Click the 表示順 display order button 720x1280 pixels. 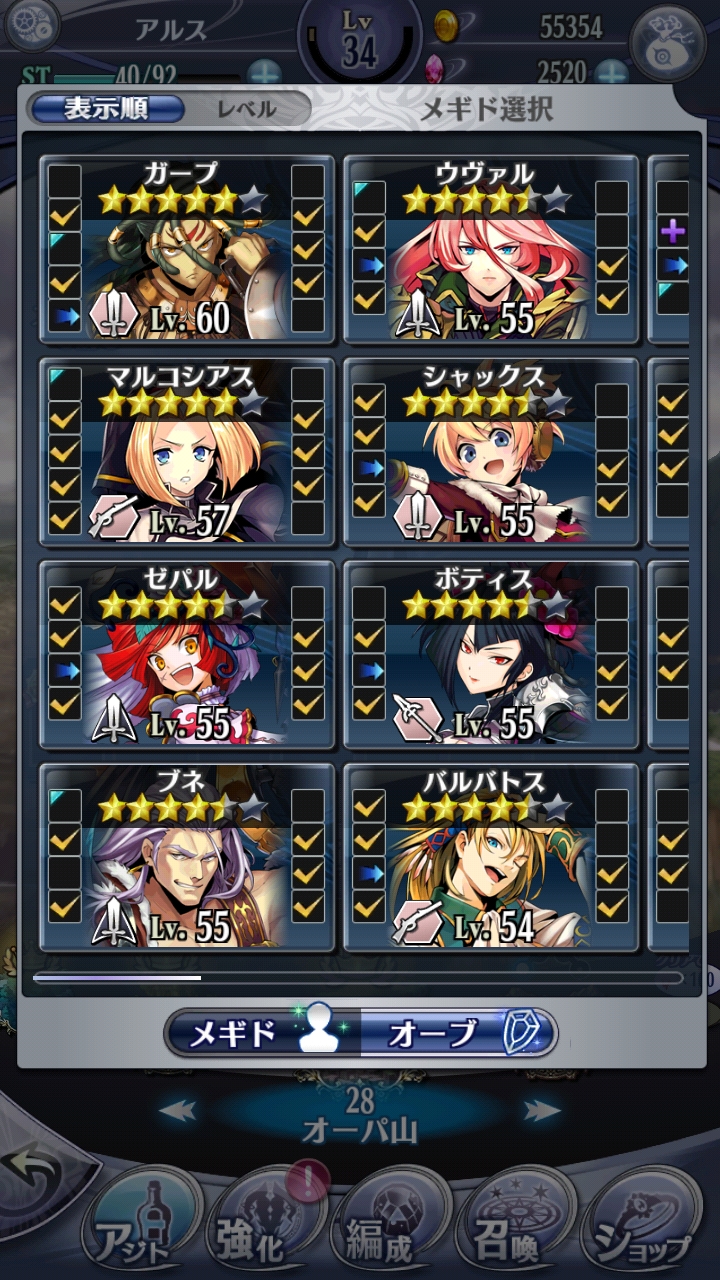(x=107, y=109)
